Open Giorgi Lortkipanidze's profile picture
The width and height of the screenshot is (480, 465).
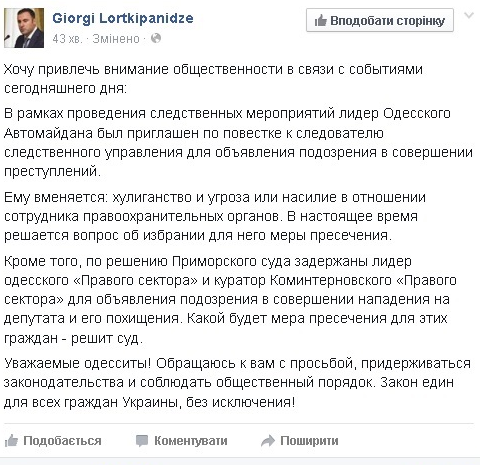[24, 28]
